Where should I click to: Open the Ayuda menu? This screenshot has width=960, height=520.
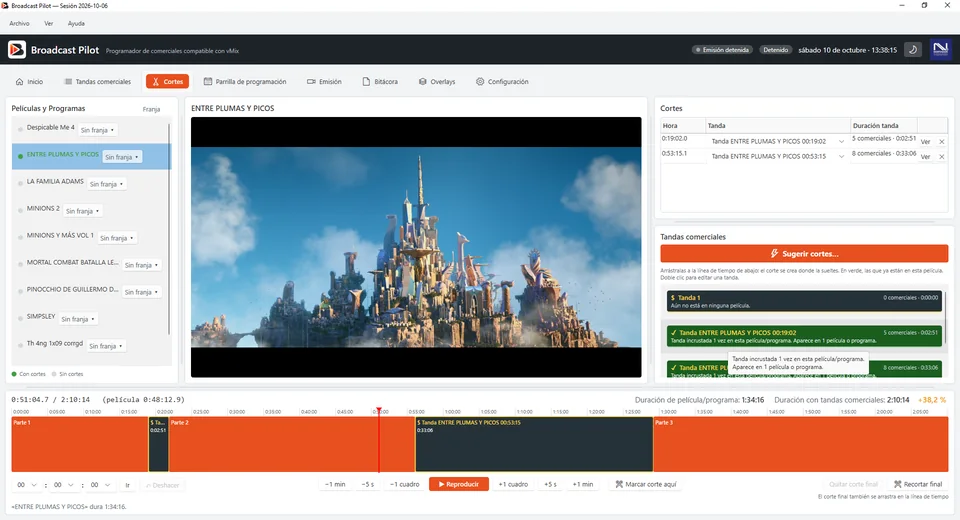click(76, 23)
